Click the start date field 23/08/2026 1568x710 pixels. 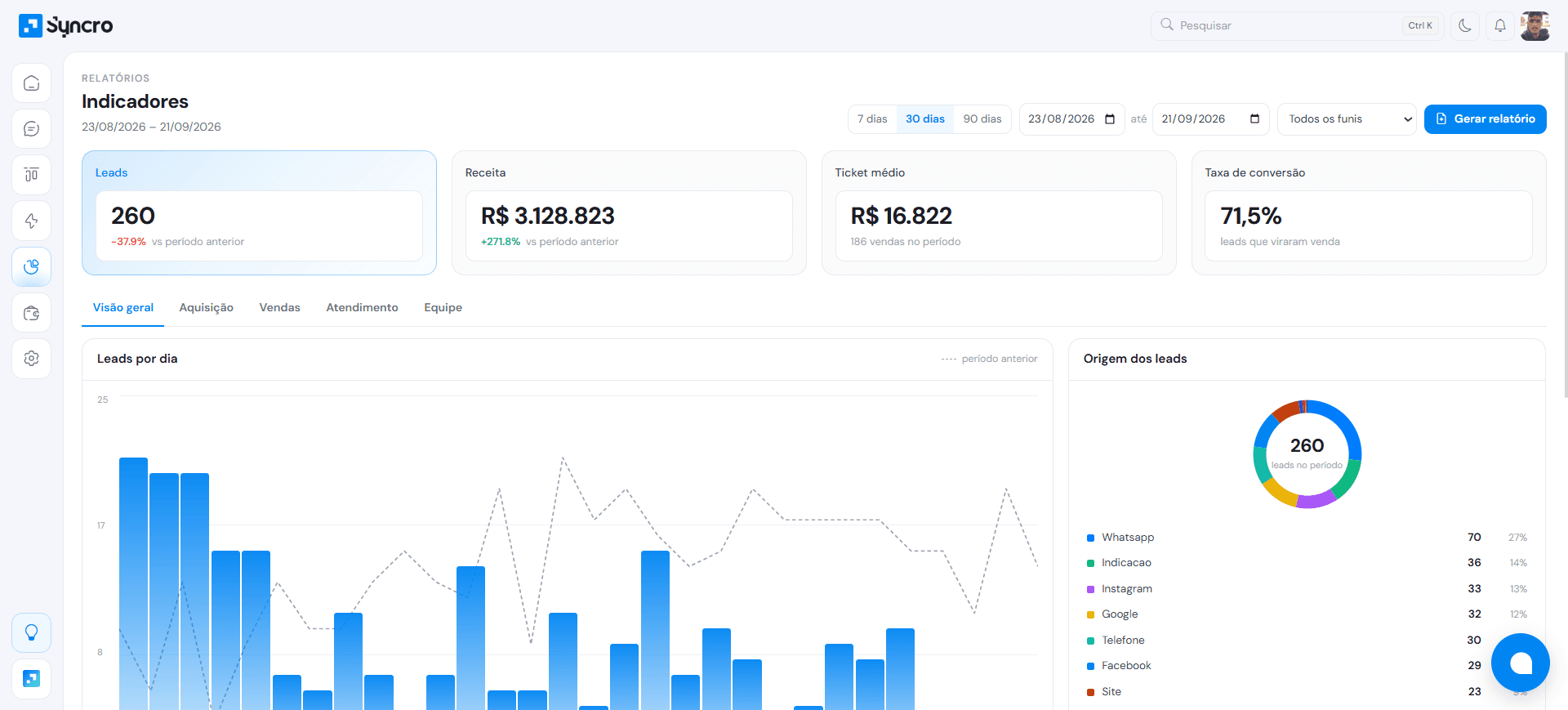pyautogui.click(x=1071, y=119)
